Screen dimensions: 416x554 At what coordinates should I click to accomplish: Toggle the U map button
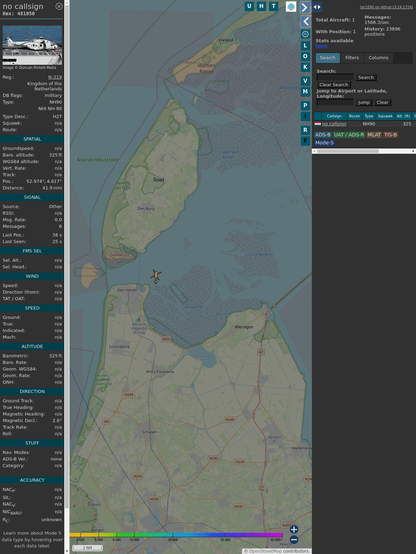tap(250, 6)
